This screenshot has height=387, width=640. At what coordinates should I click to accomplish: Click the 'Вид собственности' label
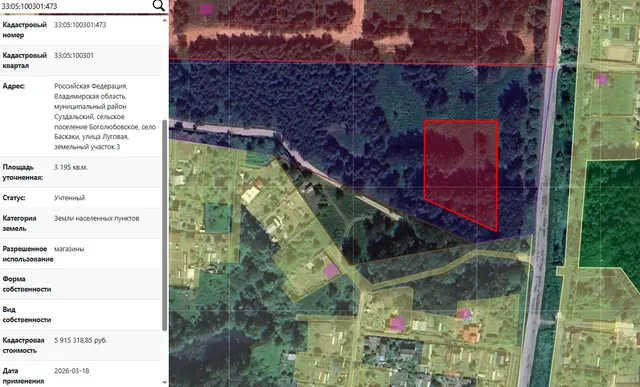click(27, 315)
